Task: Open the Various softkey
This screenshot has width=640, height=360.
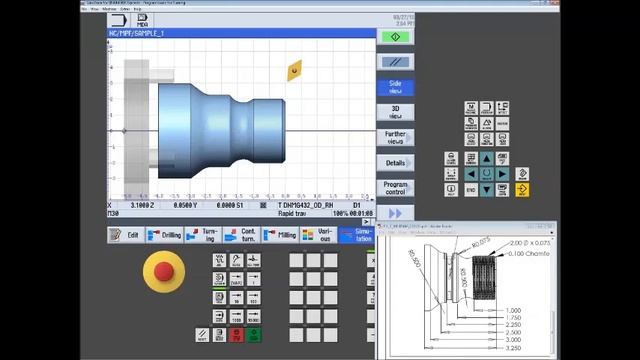Action: pos(318,235)
